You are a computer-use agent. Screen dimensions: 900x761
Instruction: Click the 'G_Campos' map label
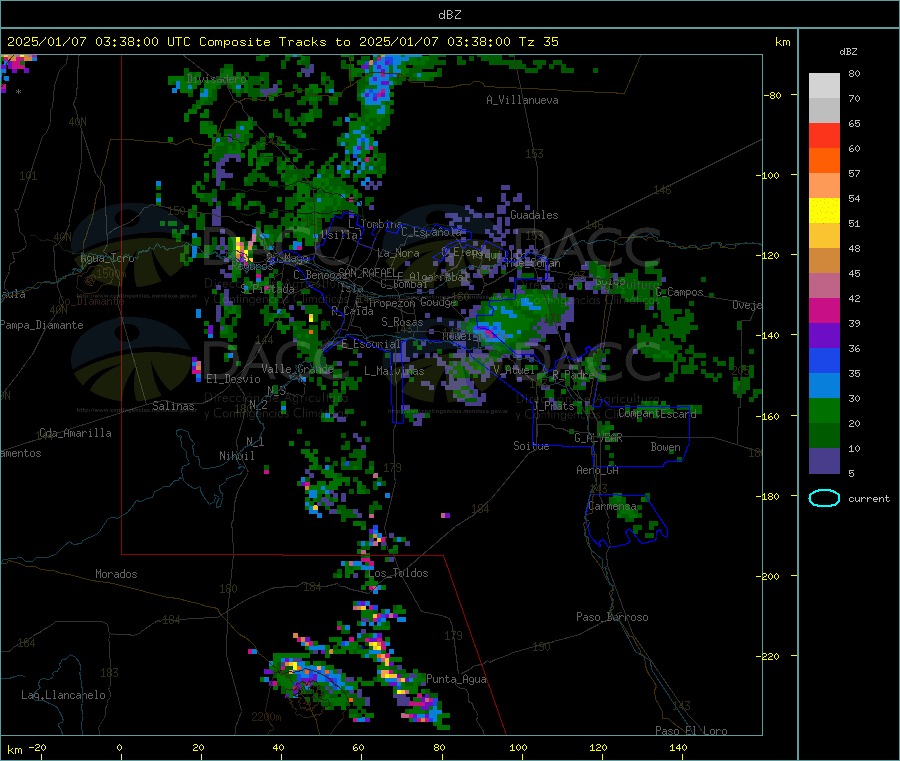tap(679, 292)
